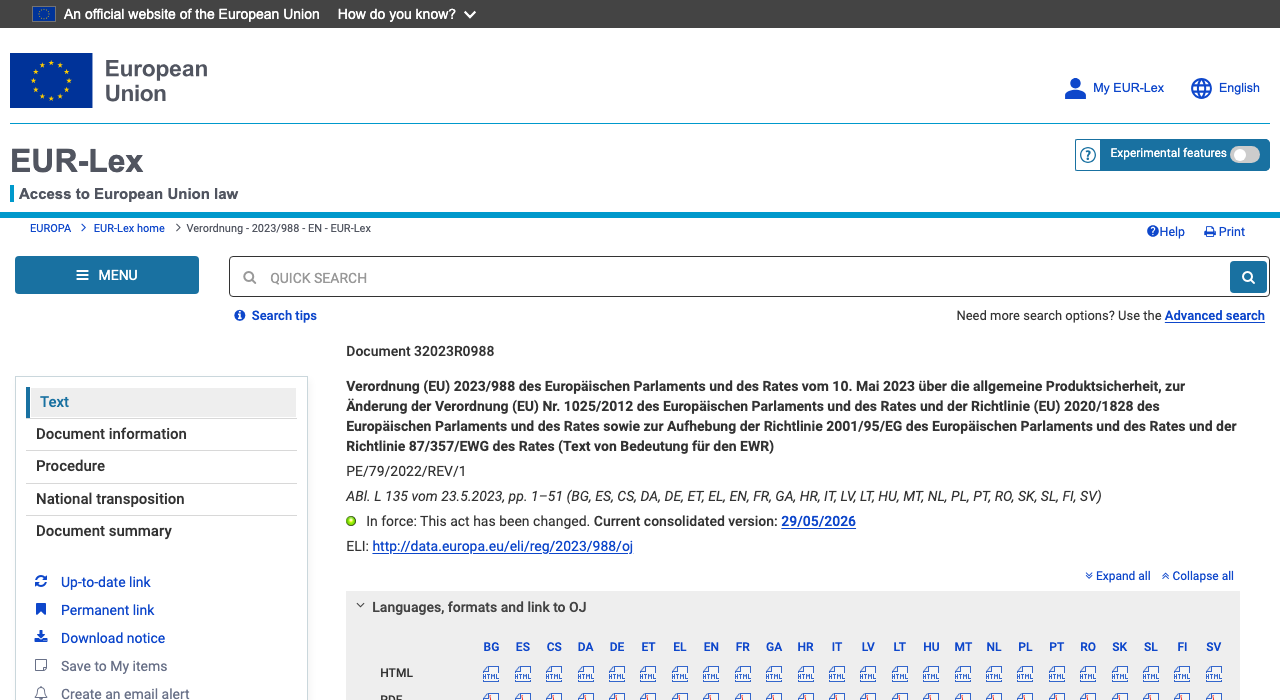
Task: Click Expand all sections
Action: 1118,576
